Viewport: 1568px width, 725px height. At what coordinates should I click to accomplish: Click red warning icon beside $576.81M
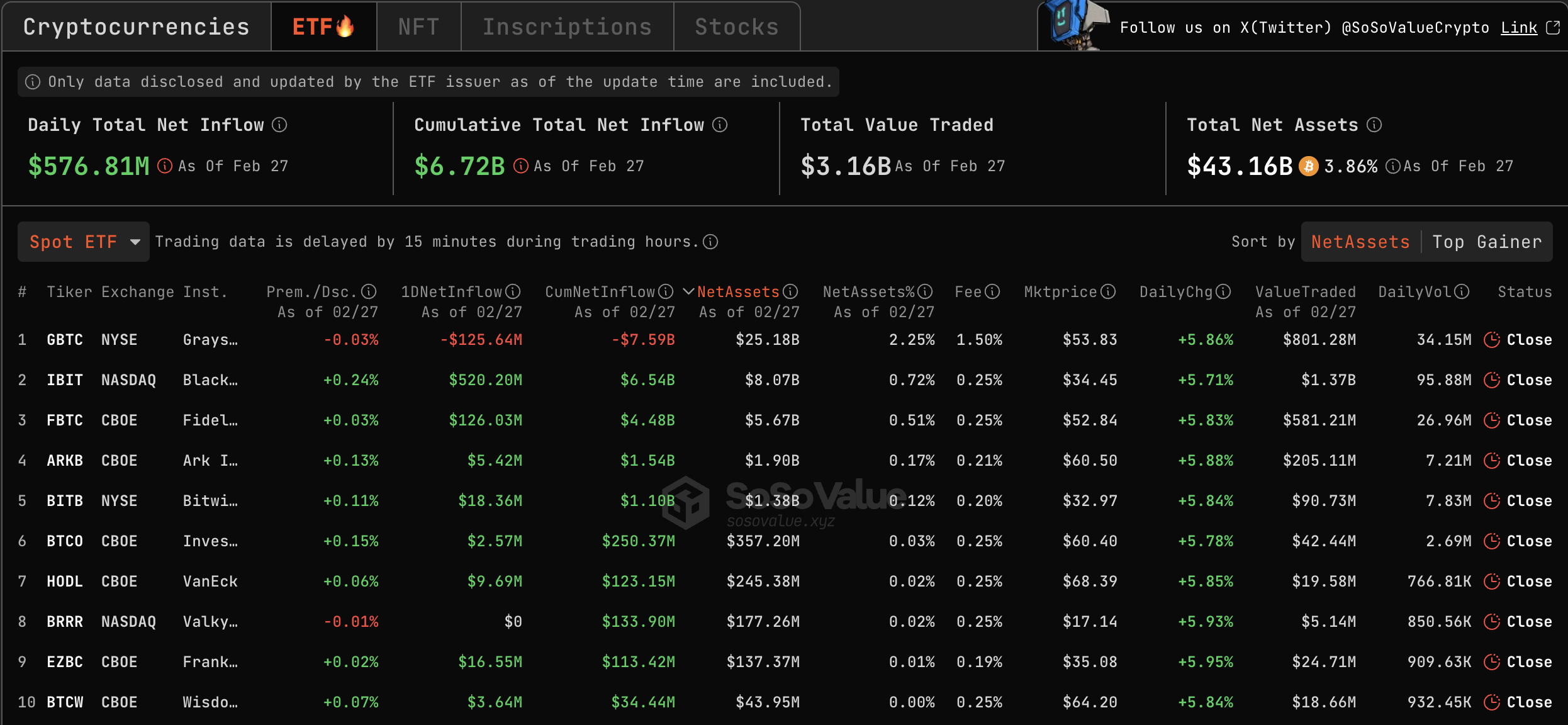pos(164,166)
